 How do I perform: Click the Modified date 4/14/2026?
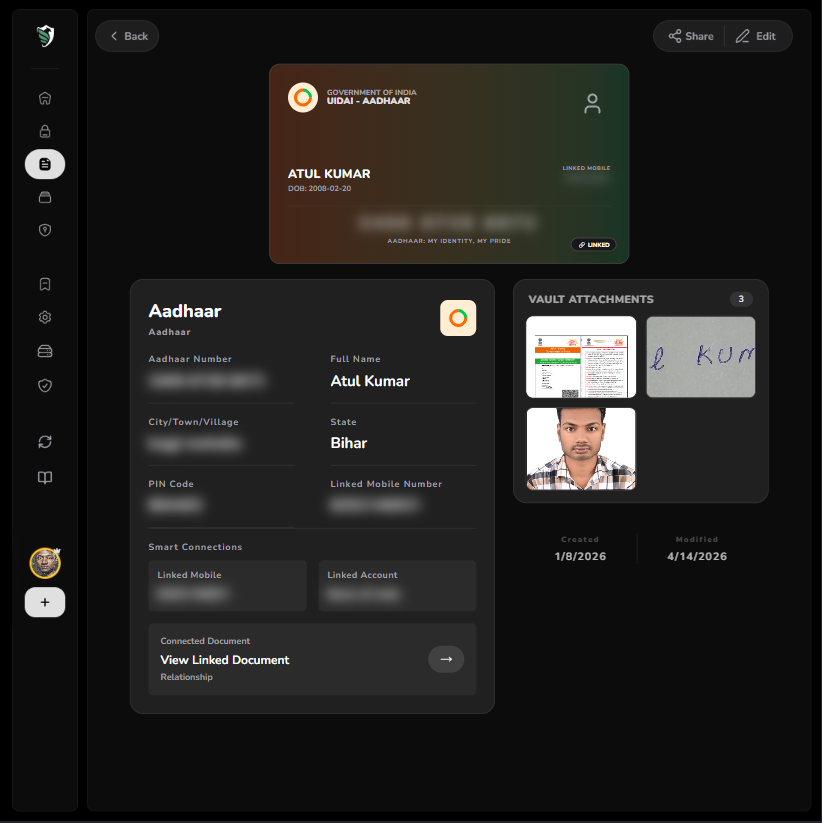697,556
